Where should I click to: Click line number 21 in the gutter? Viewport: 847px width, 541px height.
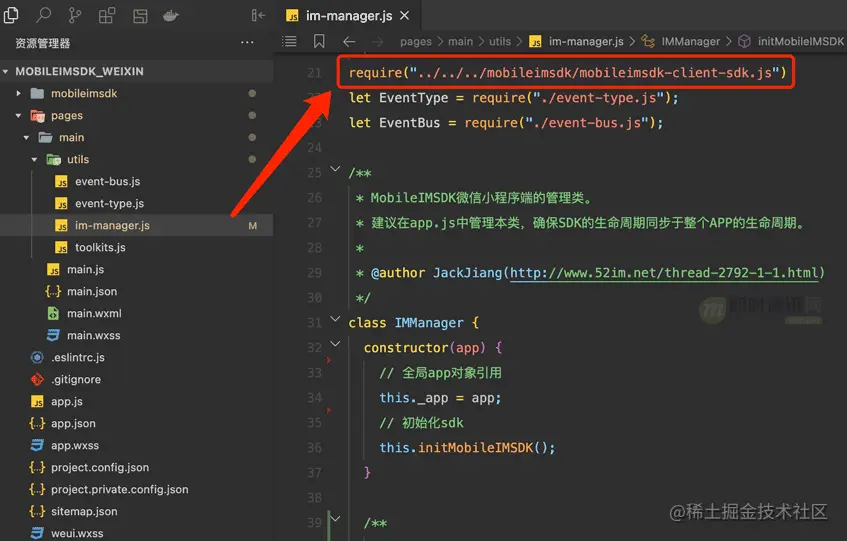point(314,73)
